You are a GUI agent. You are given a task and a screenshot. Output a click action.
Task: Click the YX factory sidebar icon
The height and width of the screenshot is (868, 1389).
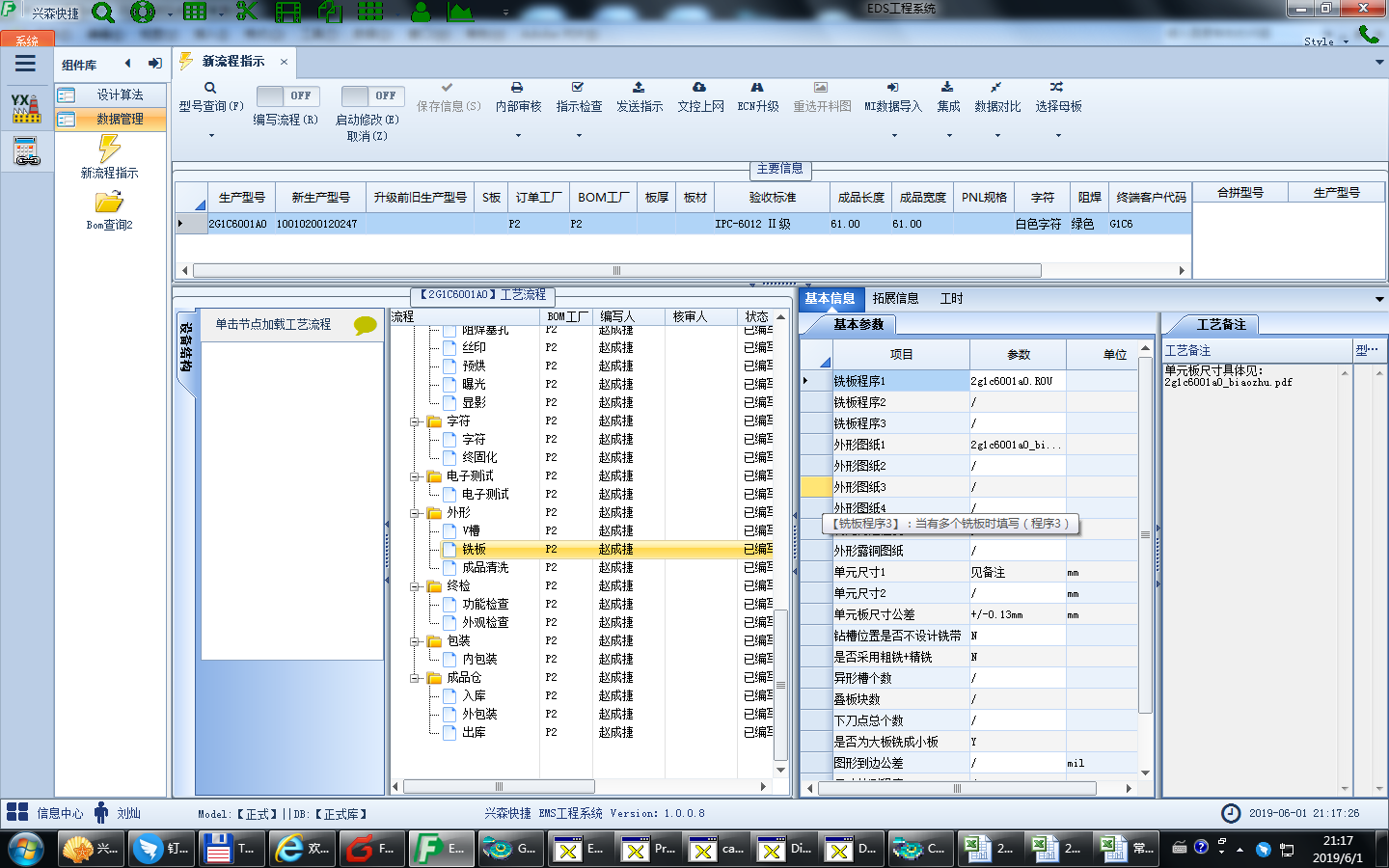[x=26, y=108]
